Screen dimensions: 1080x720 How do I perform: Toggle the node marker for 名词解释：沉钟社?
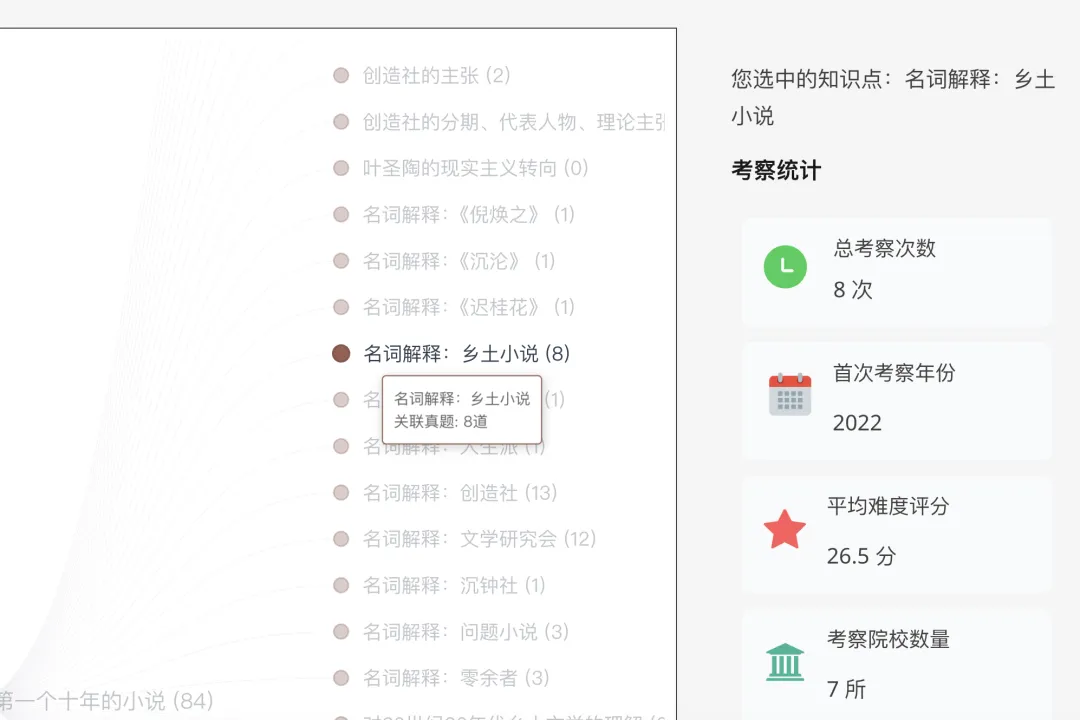(340, 585)
